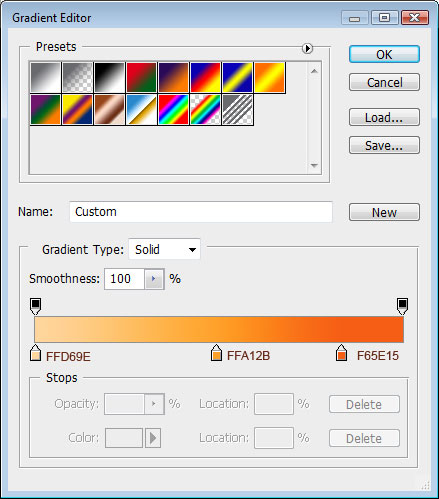Click the gradient color bar

tap(219, 329)
